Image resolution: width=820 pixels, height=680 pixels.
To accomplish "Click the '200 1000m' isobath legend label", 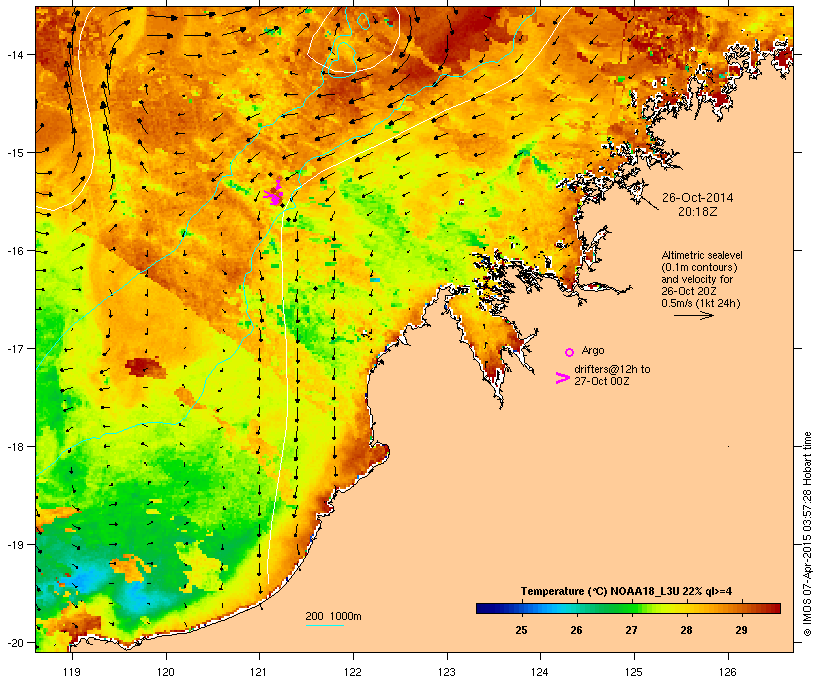I will (x=333, y=616).
